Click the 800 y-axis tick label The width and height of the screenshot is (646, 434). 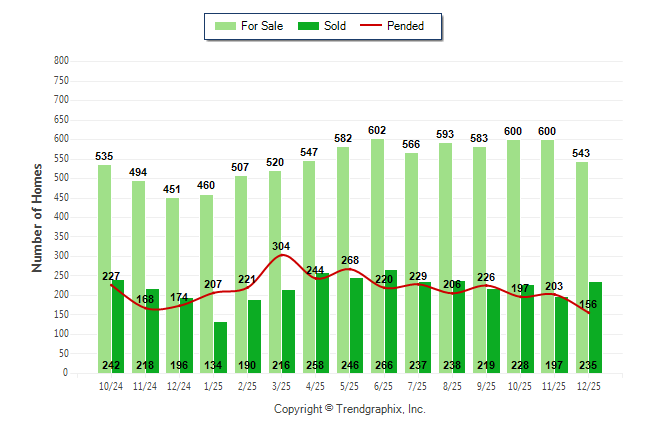(x=60, y=61)
